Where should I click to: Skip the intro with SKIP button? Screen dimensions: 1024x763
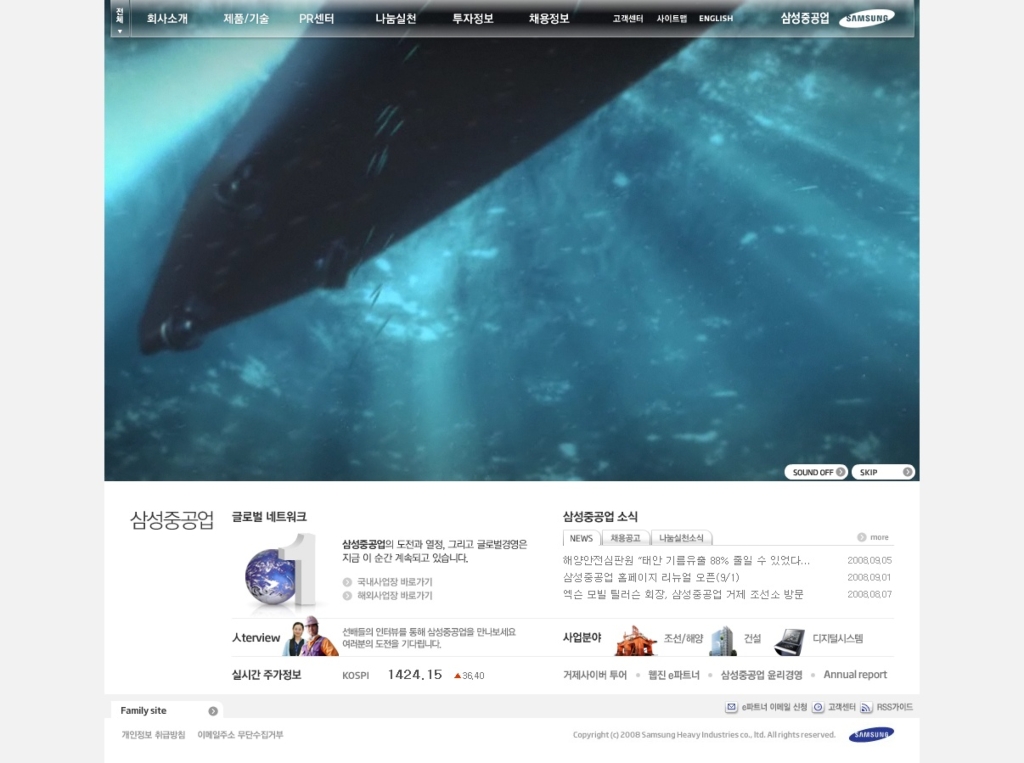pos(883,472)
